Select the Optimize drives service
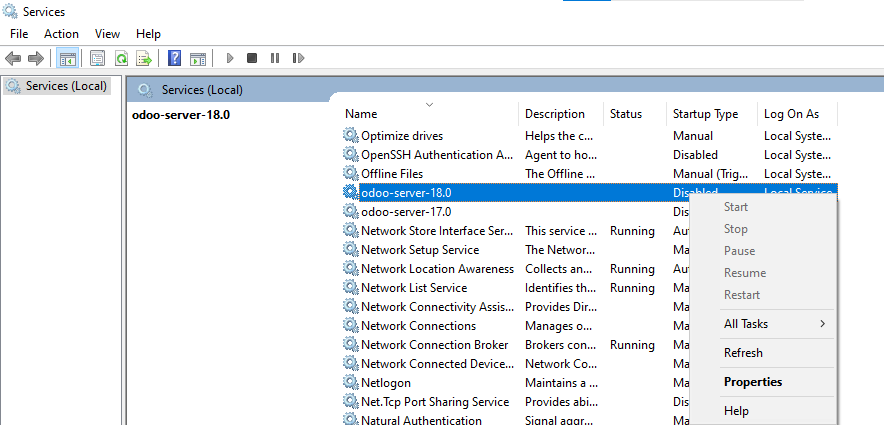This screenshot has height=425, width=884. [x=402, y=136]
